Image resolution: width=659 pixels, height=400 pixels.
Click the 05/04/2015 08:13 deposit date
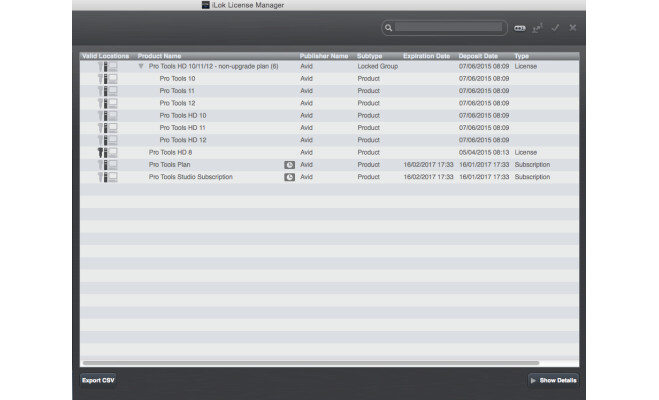484,153
